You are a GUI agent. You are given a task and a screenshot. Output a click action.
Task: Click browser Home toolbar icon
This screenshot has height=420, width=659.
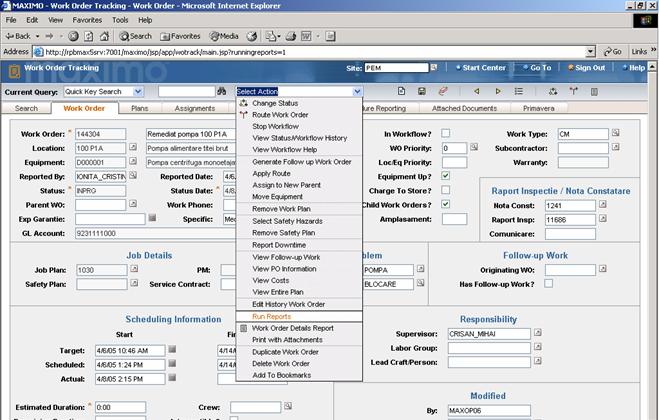(x=104, y=36)
